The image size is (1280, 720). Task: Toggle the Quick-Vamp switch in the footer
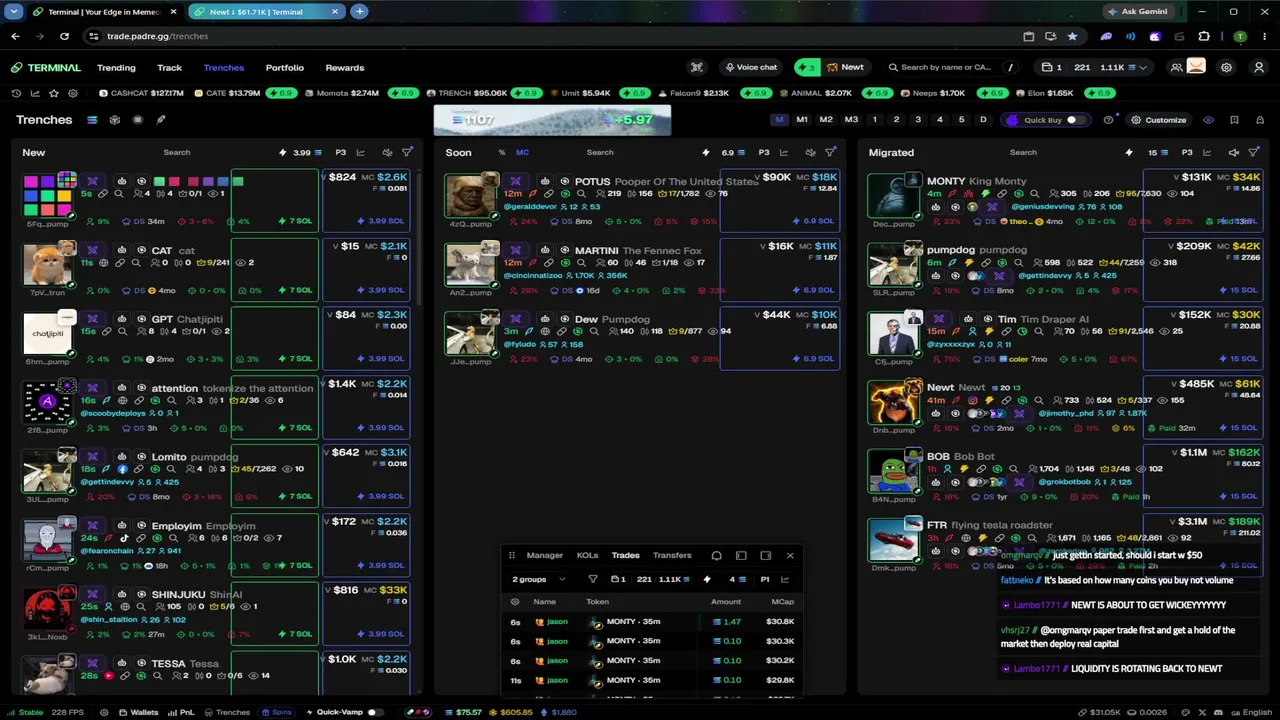tap(375, 712)
